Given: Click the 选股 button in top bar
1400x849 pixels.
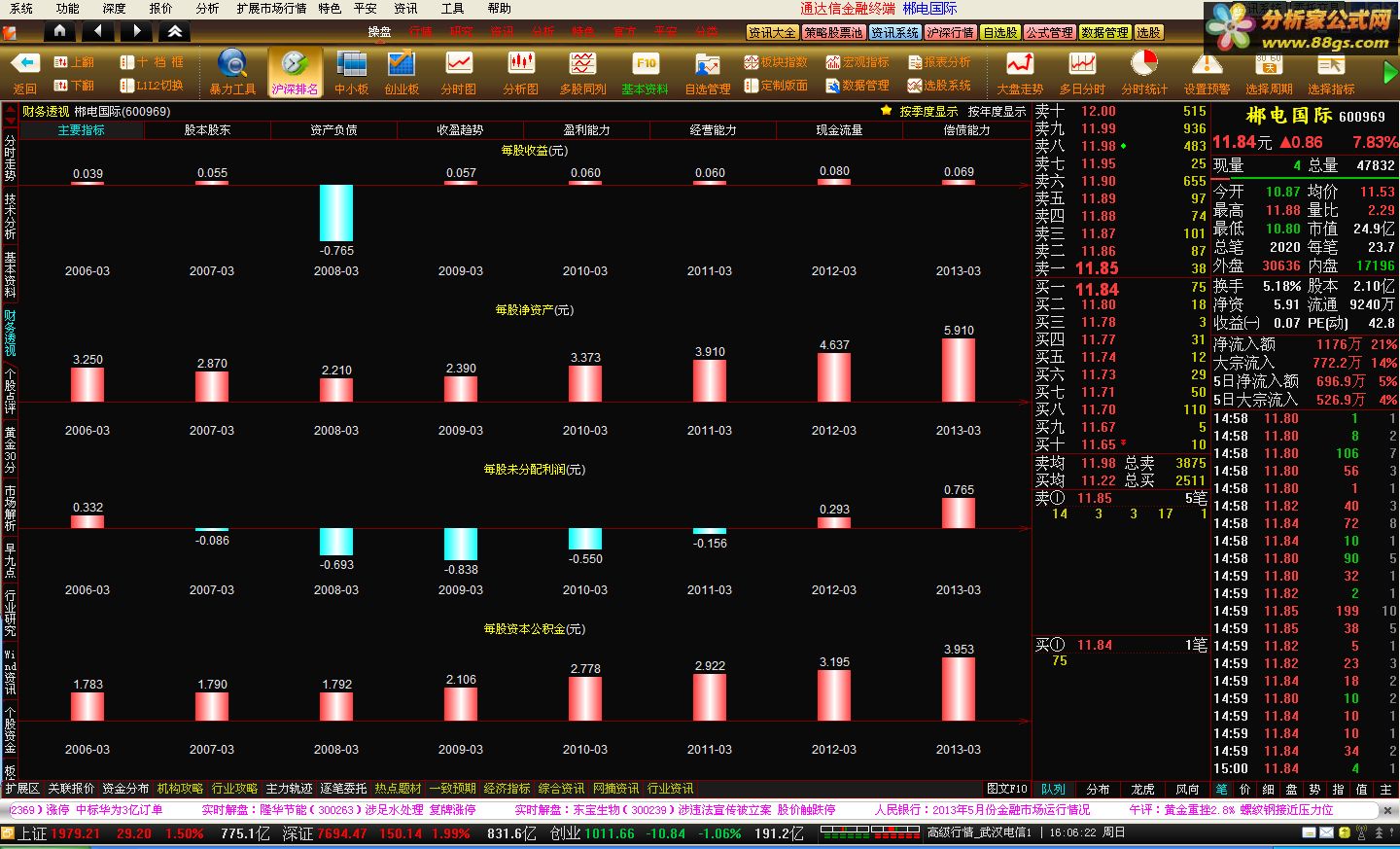Looking at the screenshot, I should pos(1149,32).
